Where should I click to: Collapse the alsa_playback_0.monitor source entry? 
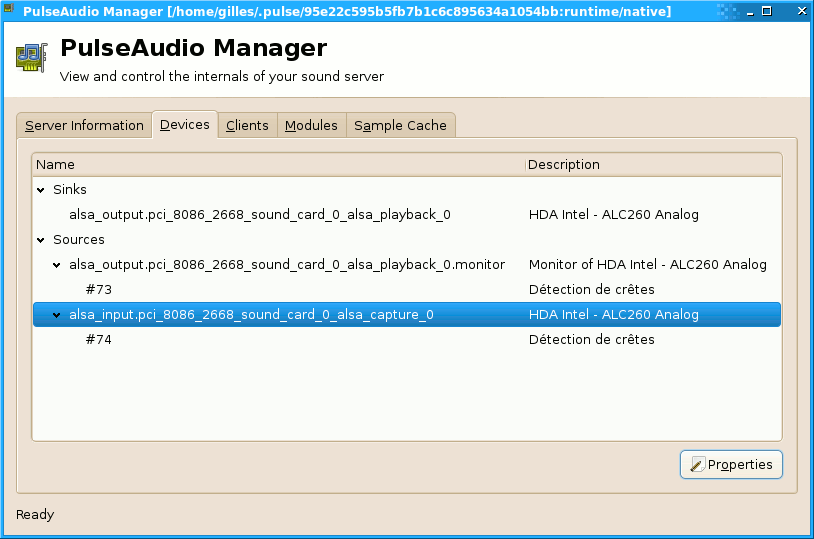(57, 265)
